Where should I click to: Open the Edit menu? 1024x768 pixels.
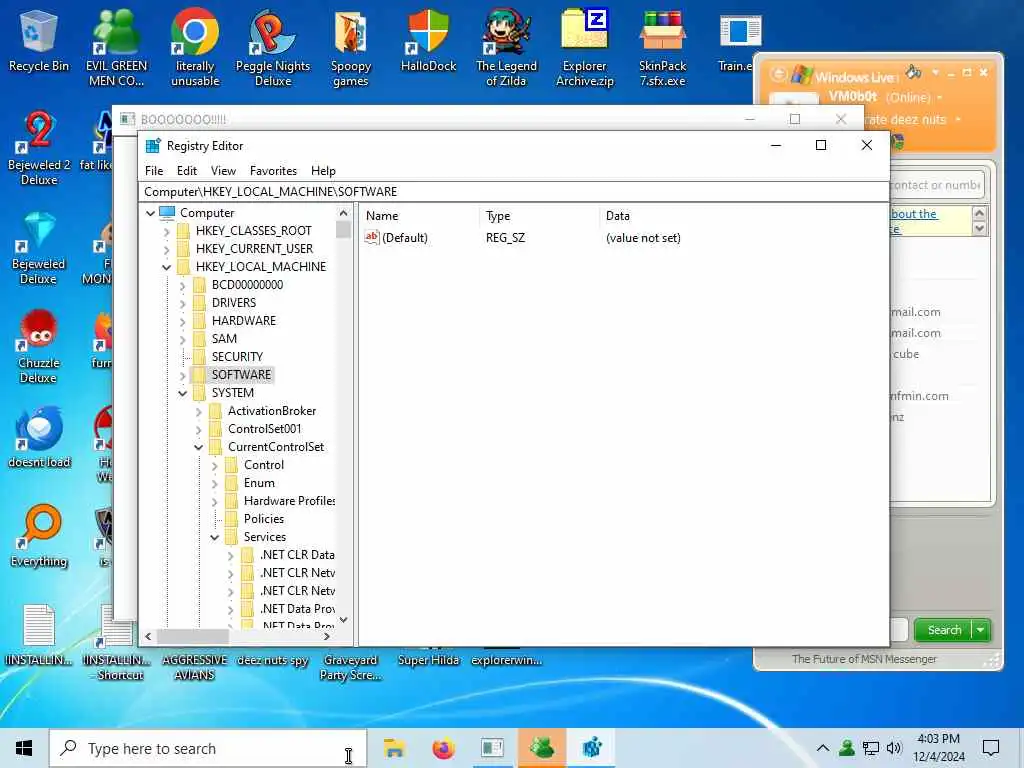coord(187,171)
